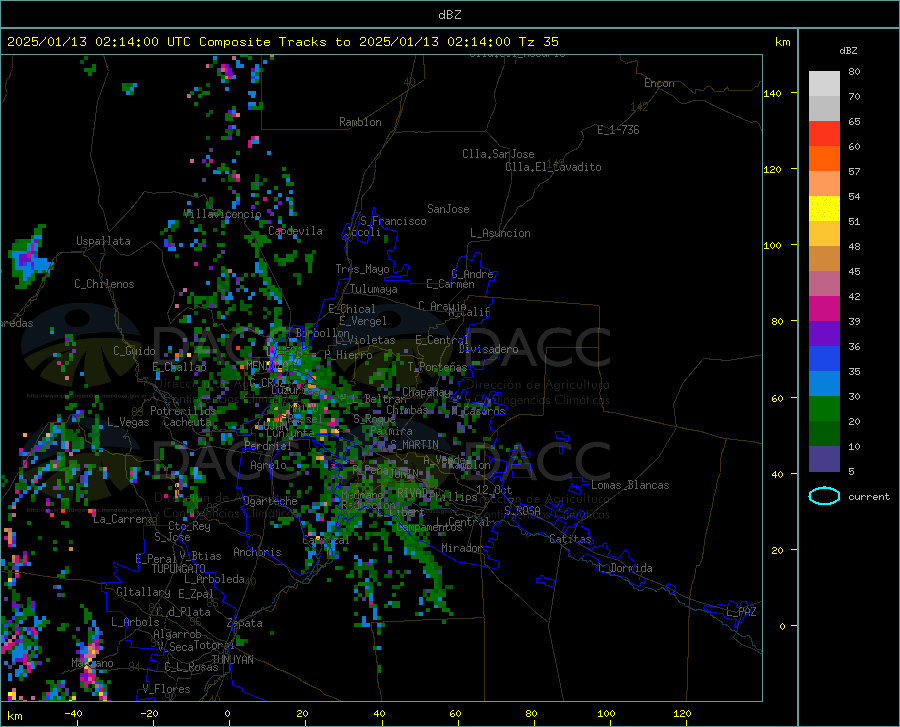Click the 'Tulumaya' map label

[x=373, y=289]
